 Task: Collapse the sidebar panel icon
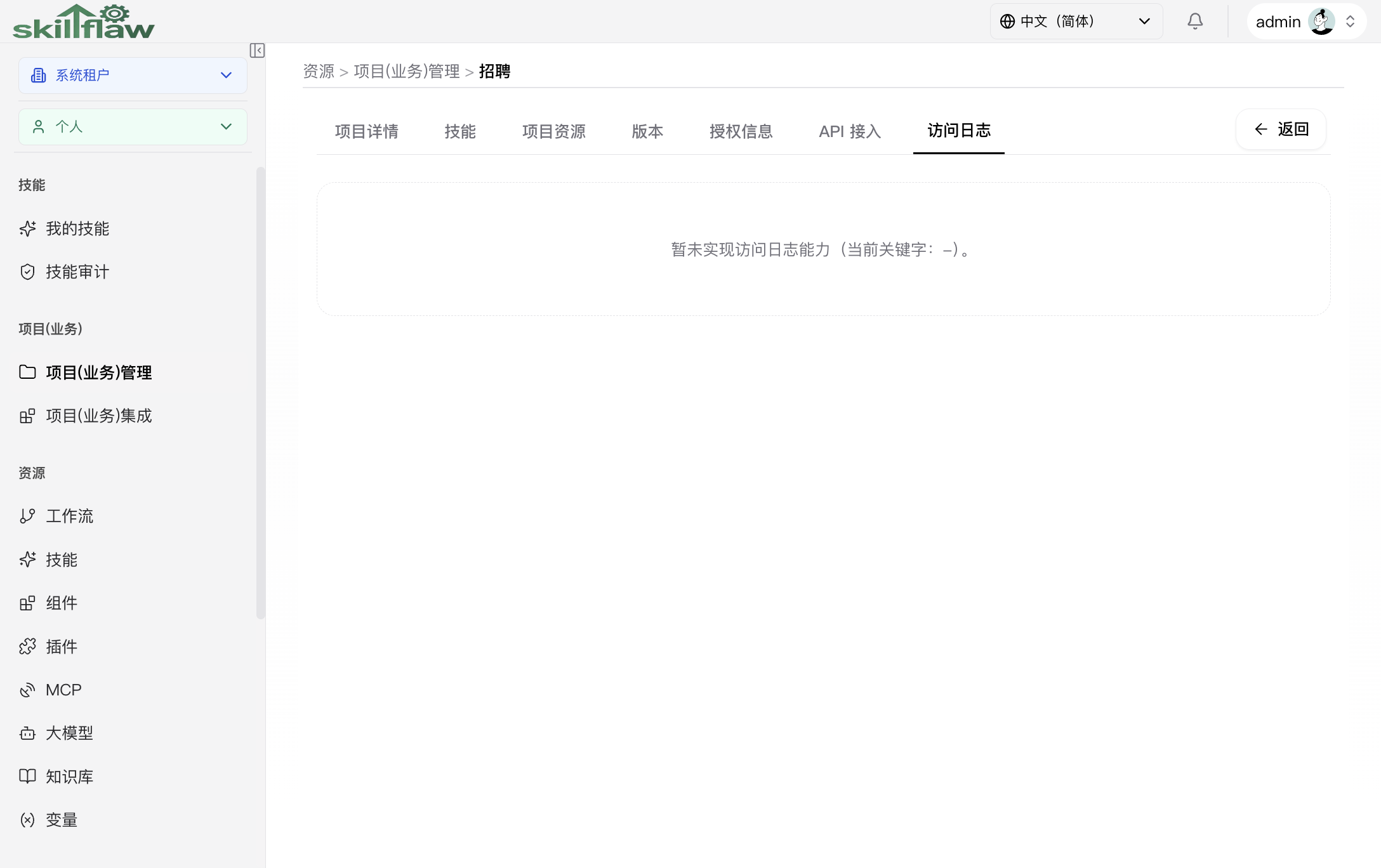tap(257, 51)
